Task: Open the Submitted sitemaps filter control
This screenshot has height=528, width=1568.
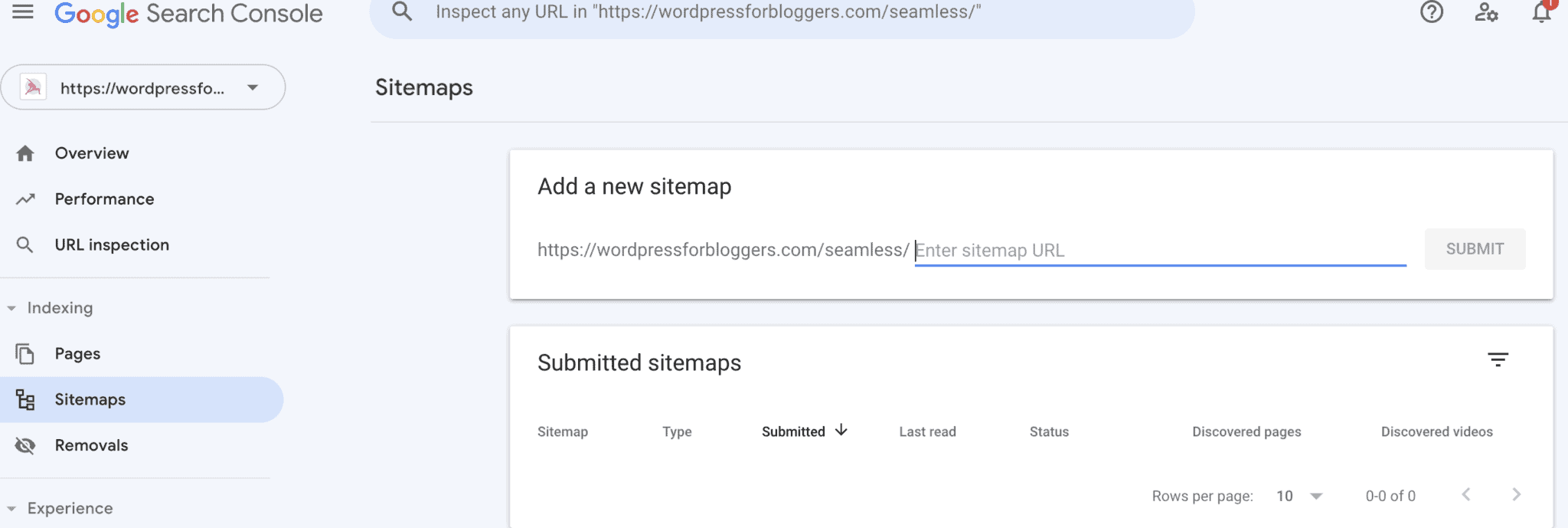Action: point(1499,359)
